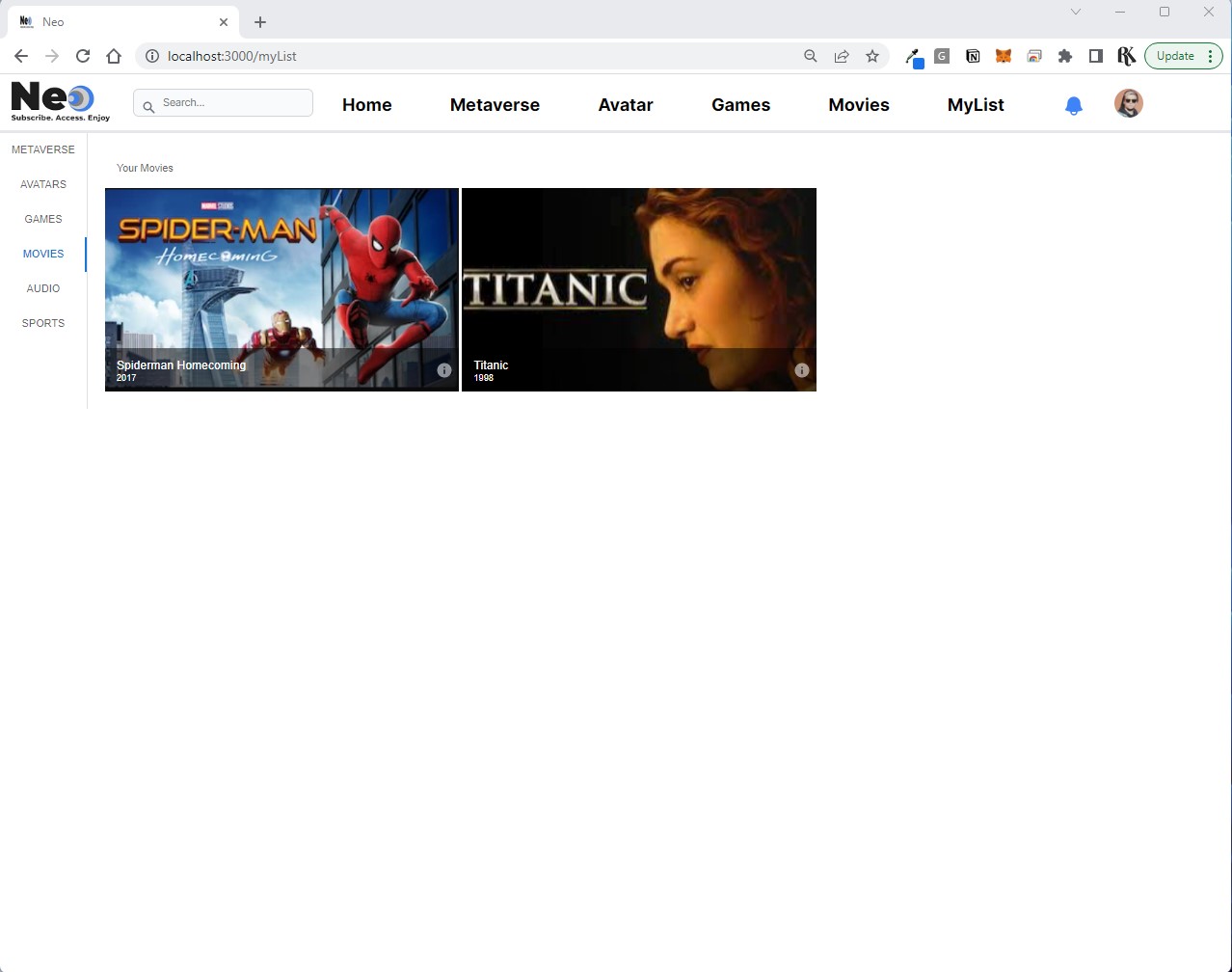The width and height of the screenshot is (1232, 972).
Task: Open the Spider-Man Homecoming poster
Action: [x=281, y=289]
